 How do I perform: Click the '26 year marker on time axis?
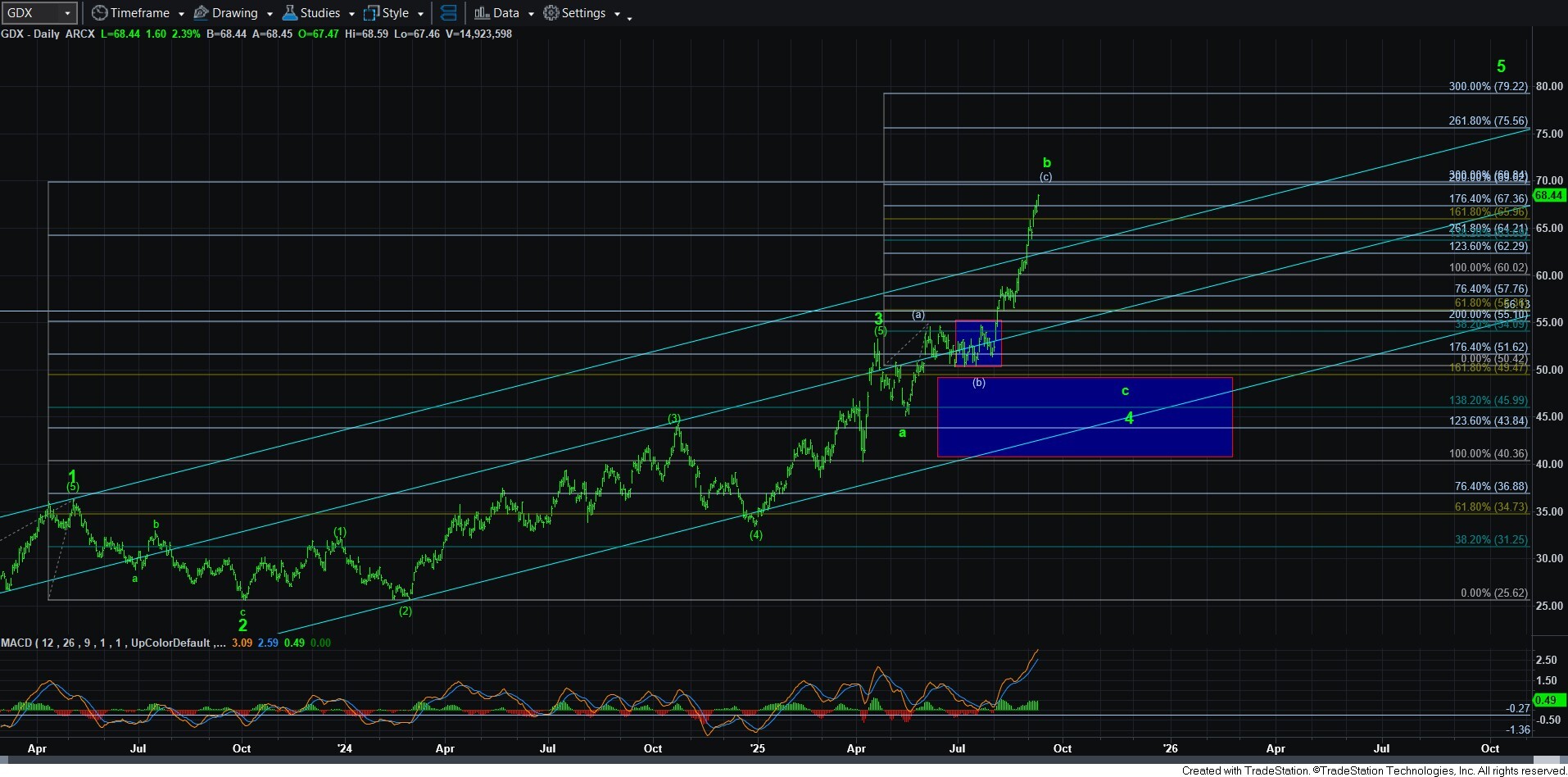1171,748
